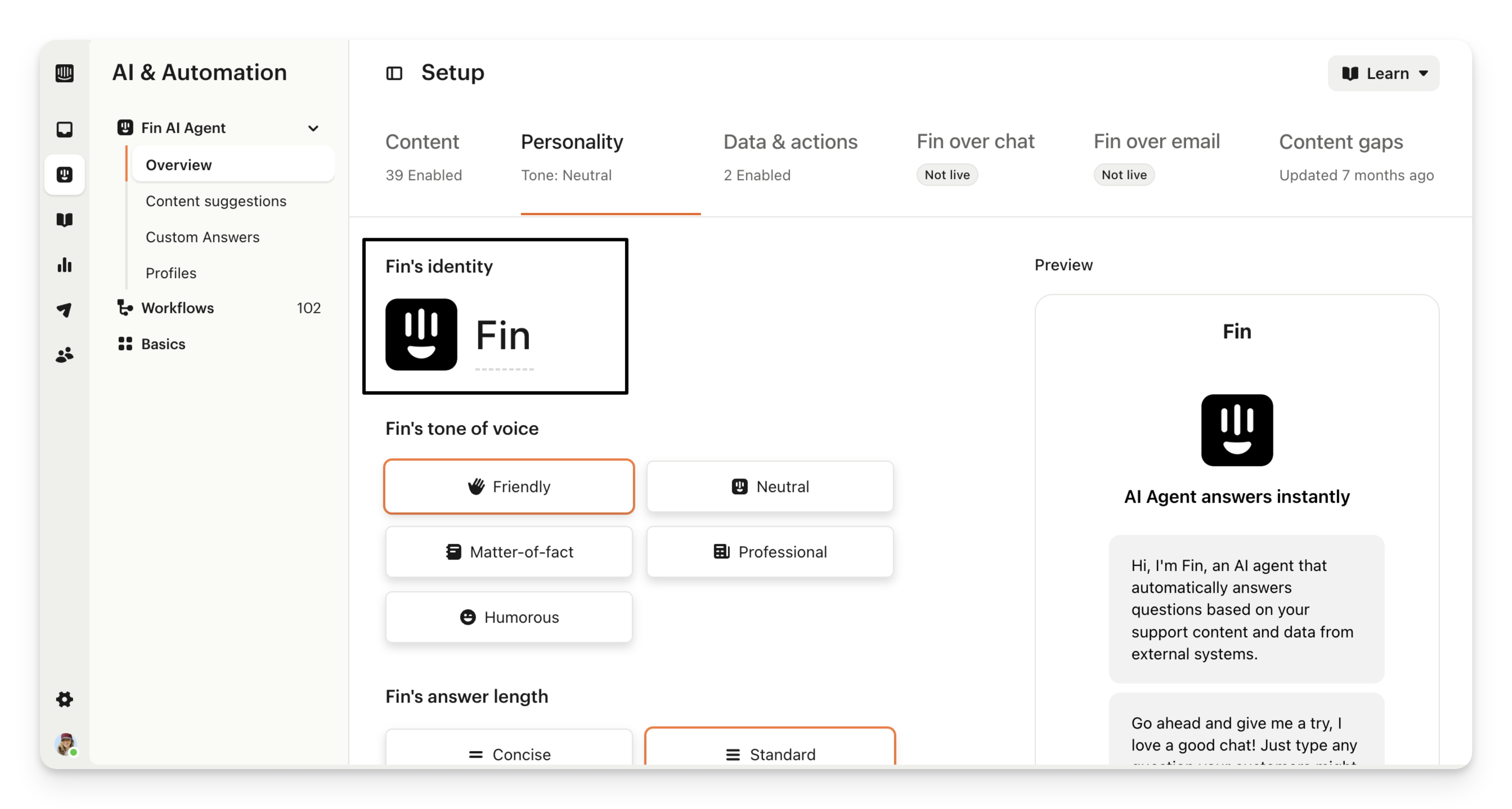Choose the Humorous tone option

509,617
